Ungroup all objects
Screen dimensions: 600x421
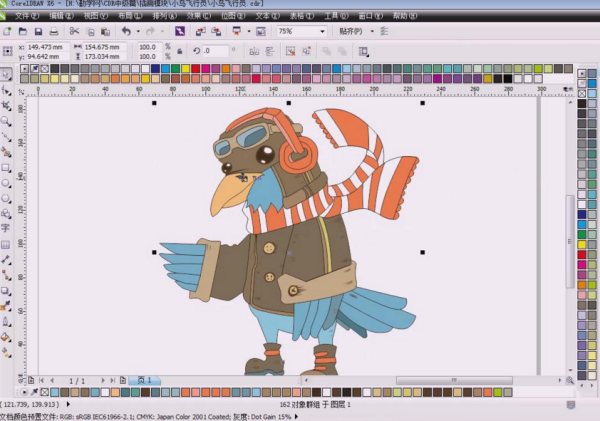(x=306, y=51)
